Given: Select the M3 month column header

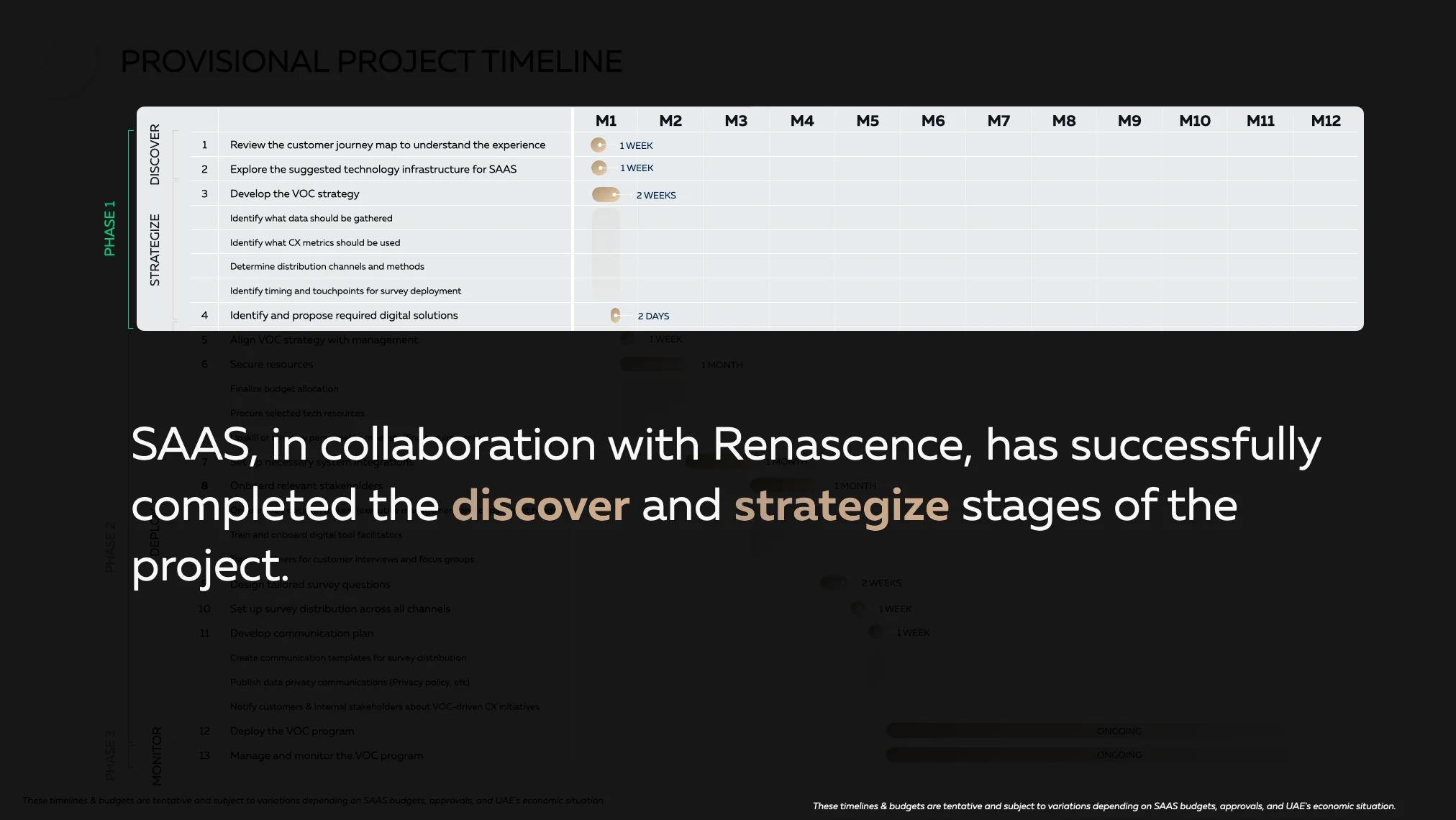Looking at the screenshot, I should point(736,121).
